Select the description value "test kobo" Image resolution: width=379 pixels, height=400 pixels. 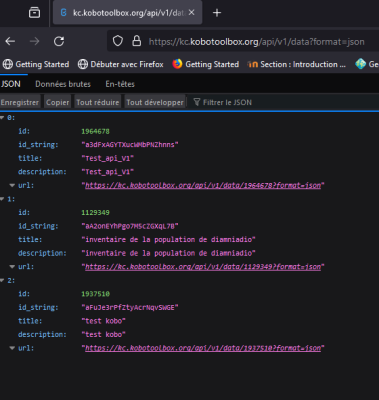[x=103, y=334]
